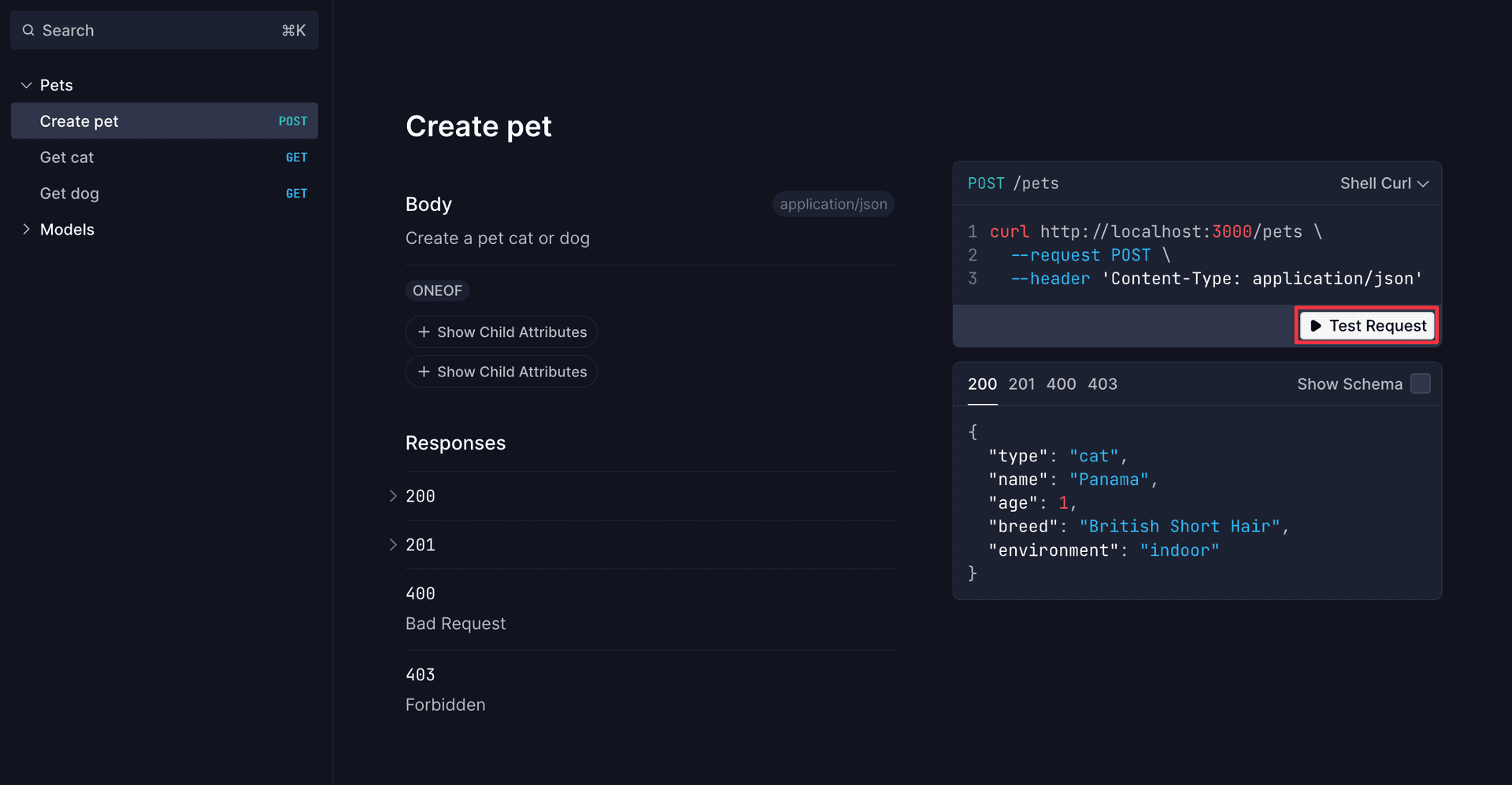Image resolution: width=1512 pixels, height=785 pixels.
Task: Switch to the 403 response tab
Action: pos(1102,384)
